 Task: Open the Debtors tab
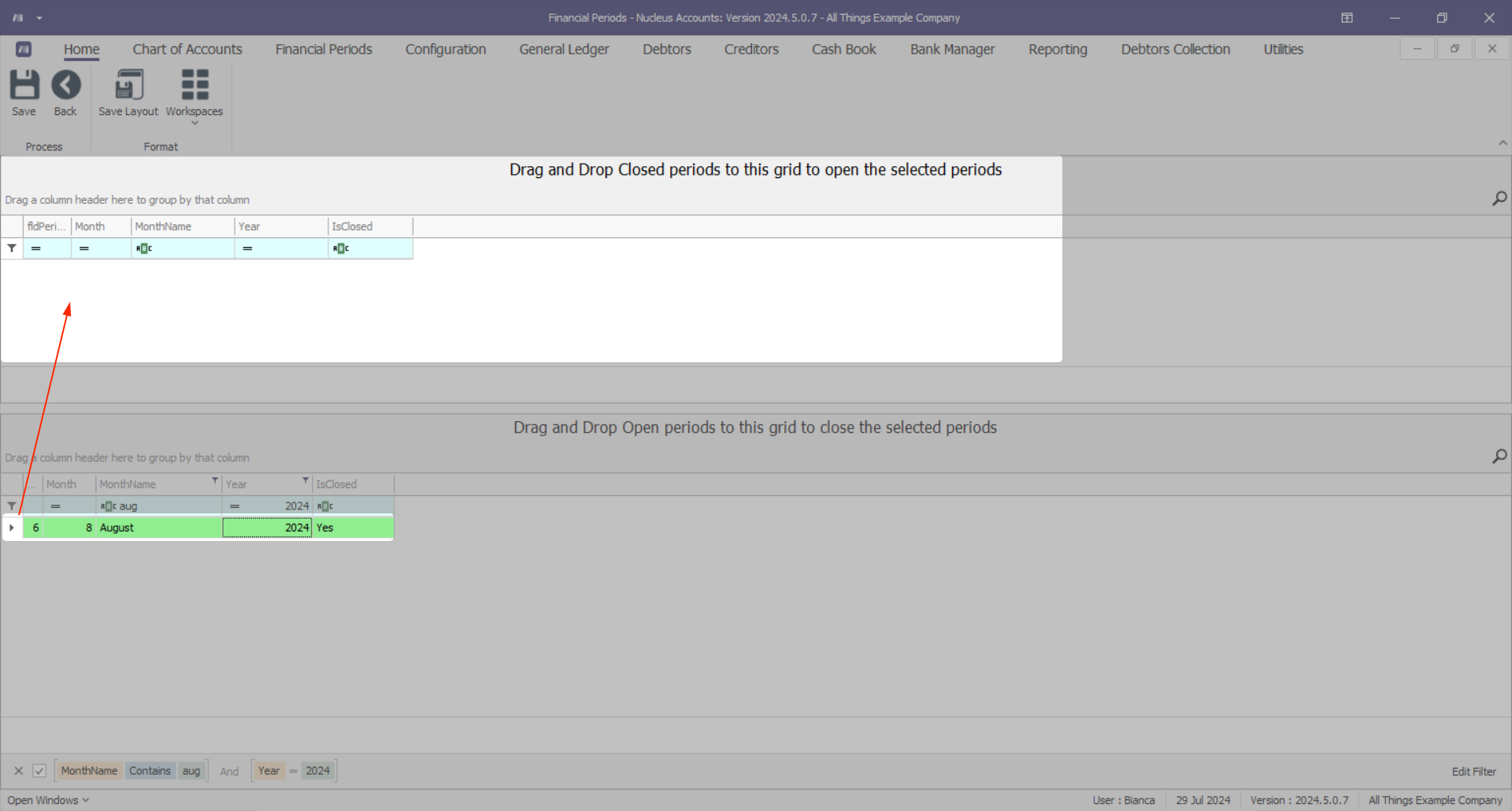click(x=667, y=49)
